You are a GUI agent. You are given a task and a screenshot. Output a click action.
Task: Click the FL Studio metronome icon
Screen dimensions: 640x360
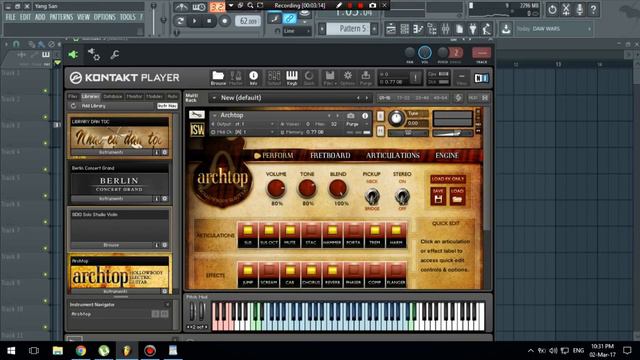181,7
